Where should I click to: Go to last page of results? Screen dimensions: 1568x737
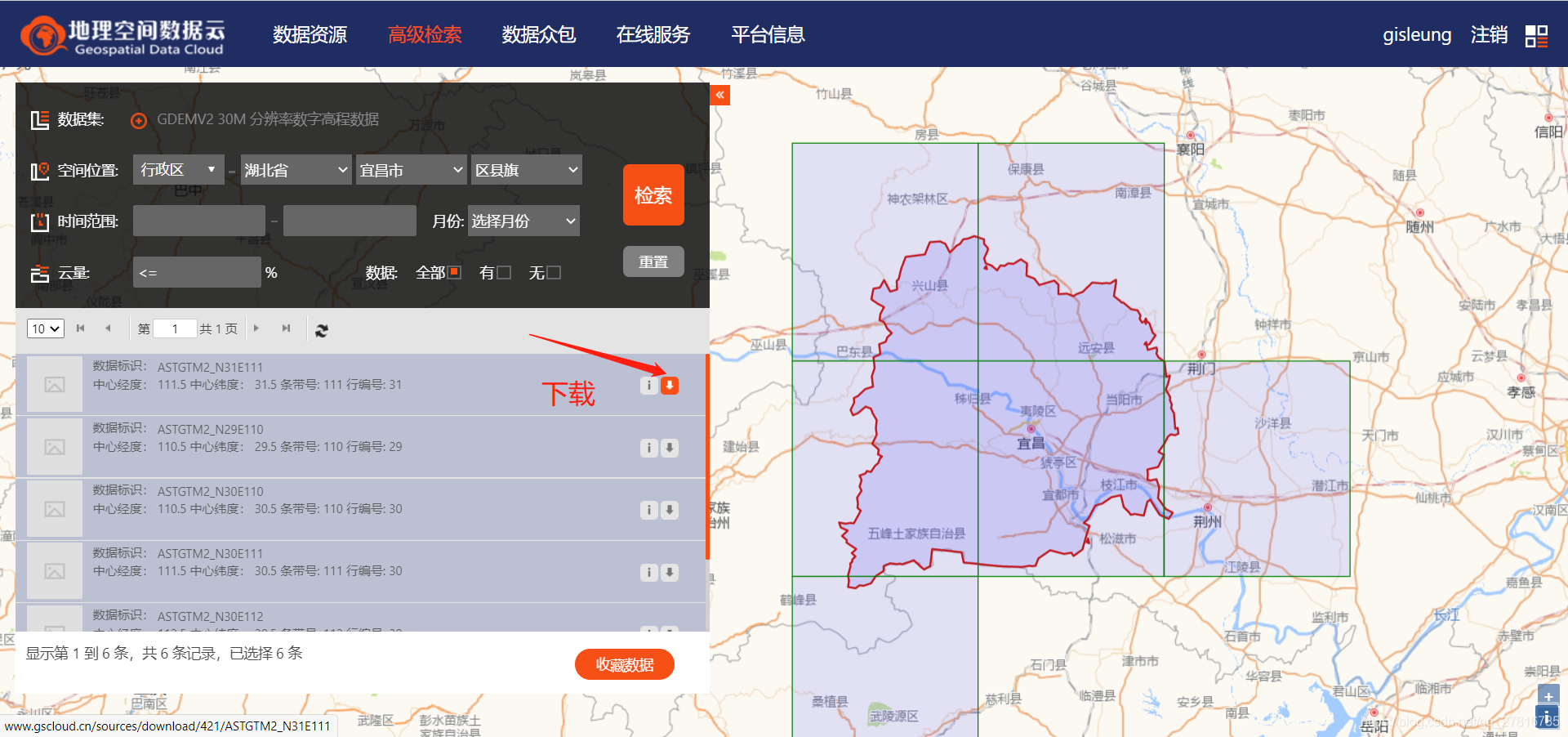[x=286, y=328]
